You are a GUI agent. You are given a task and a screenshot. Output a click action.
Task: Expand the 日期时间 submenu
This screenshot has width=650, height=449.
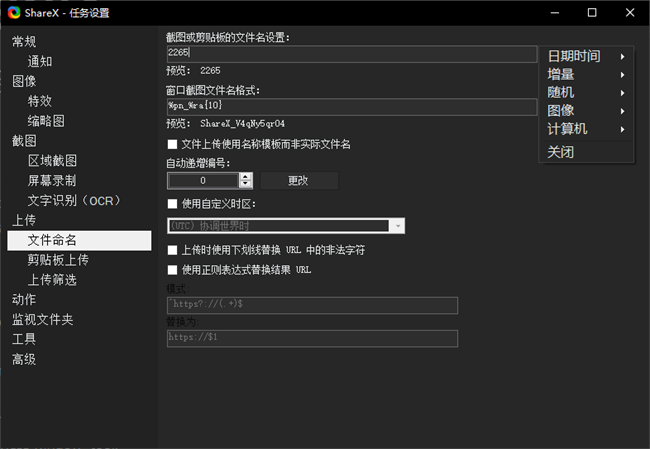(586, 56)
